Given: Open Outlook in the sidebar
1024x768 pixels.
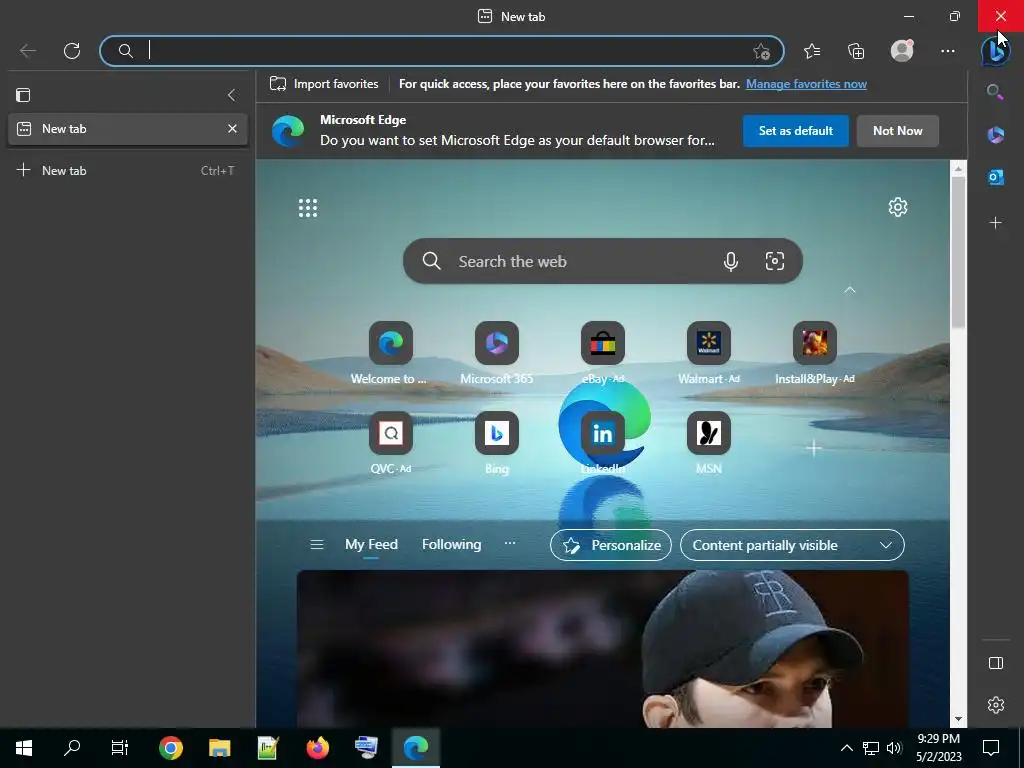Looking at the screenshot, I should point(995,177).
